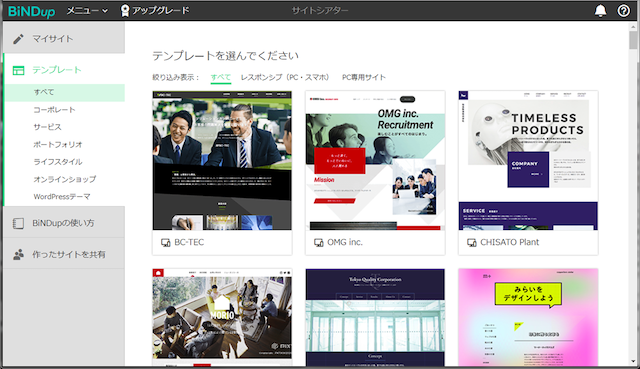
Task: Open the Tokyo Quality Corporation template thumbnail
Action: 375,317
